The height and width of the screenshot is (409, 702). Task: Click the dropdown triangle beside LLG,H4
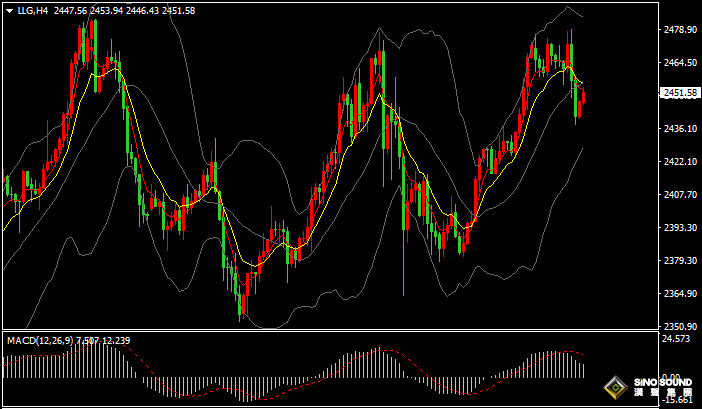pos(9,10)
